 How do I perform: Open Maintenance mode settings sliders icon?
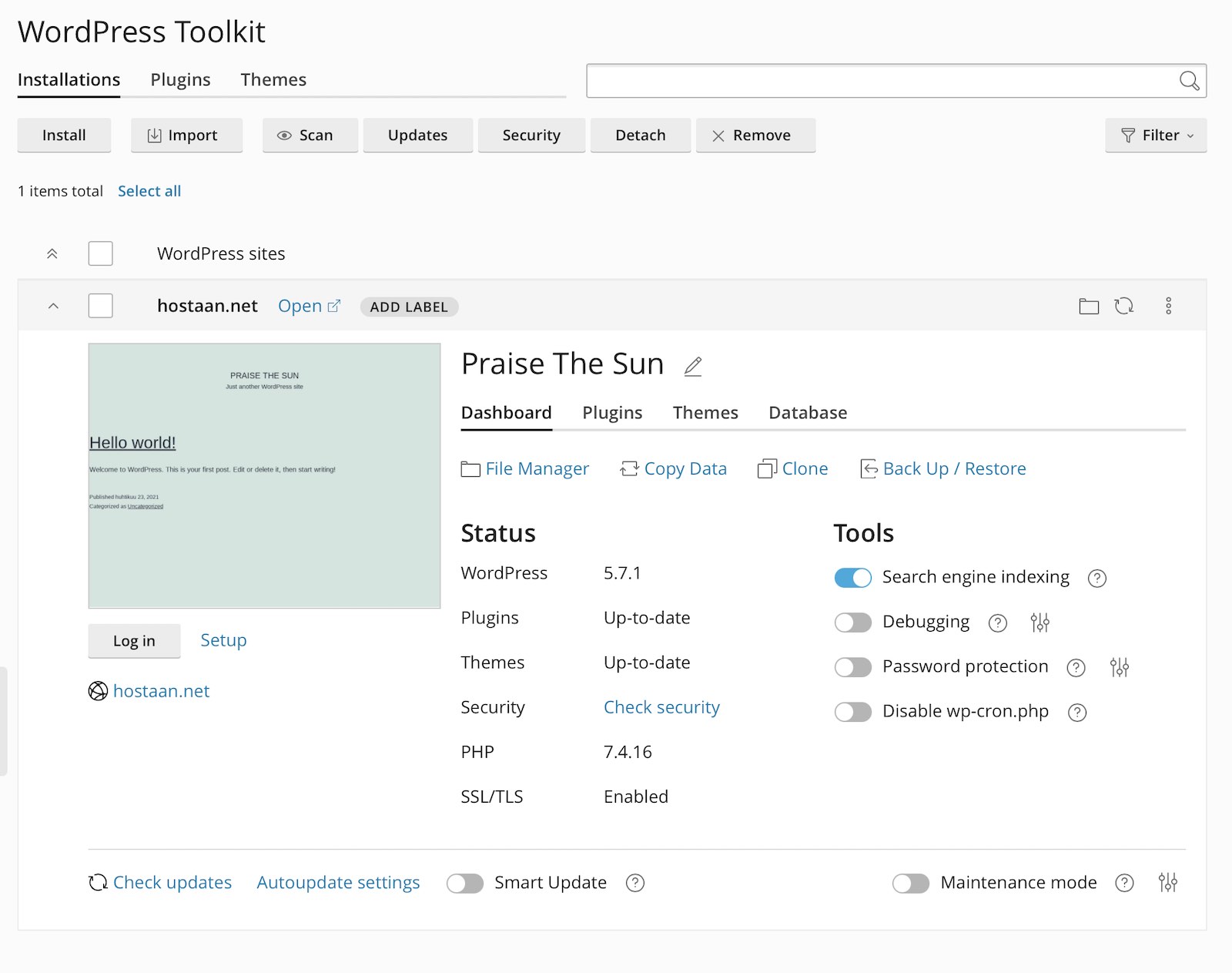[x=1168, y=883]
